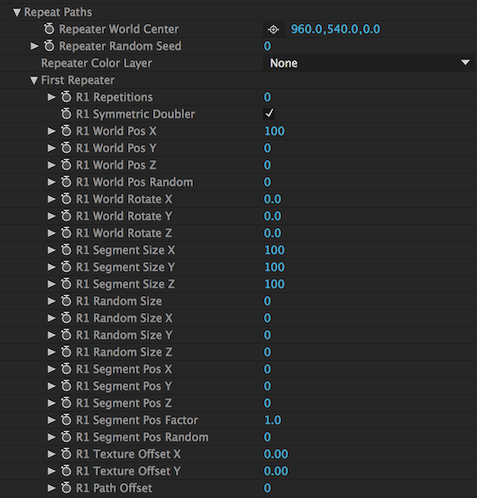The width and height of the screenshot is (477, 498).
Task: Toggle stopwatch for R1 Segment Pos Y
Action: click(66, 386)
